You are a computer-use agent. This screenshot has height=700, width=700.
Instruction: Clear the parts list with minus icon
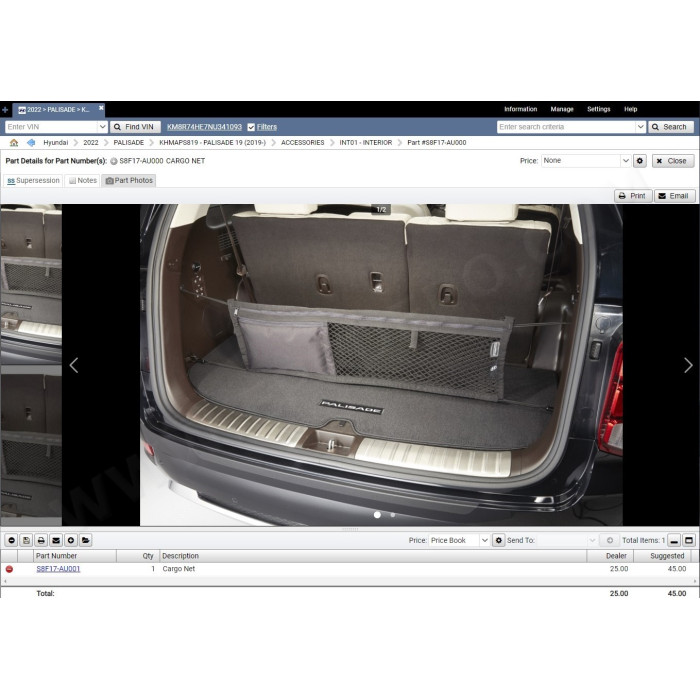click(12, 541)
